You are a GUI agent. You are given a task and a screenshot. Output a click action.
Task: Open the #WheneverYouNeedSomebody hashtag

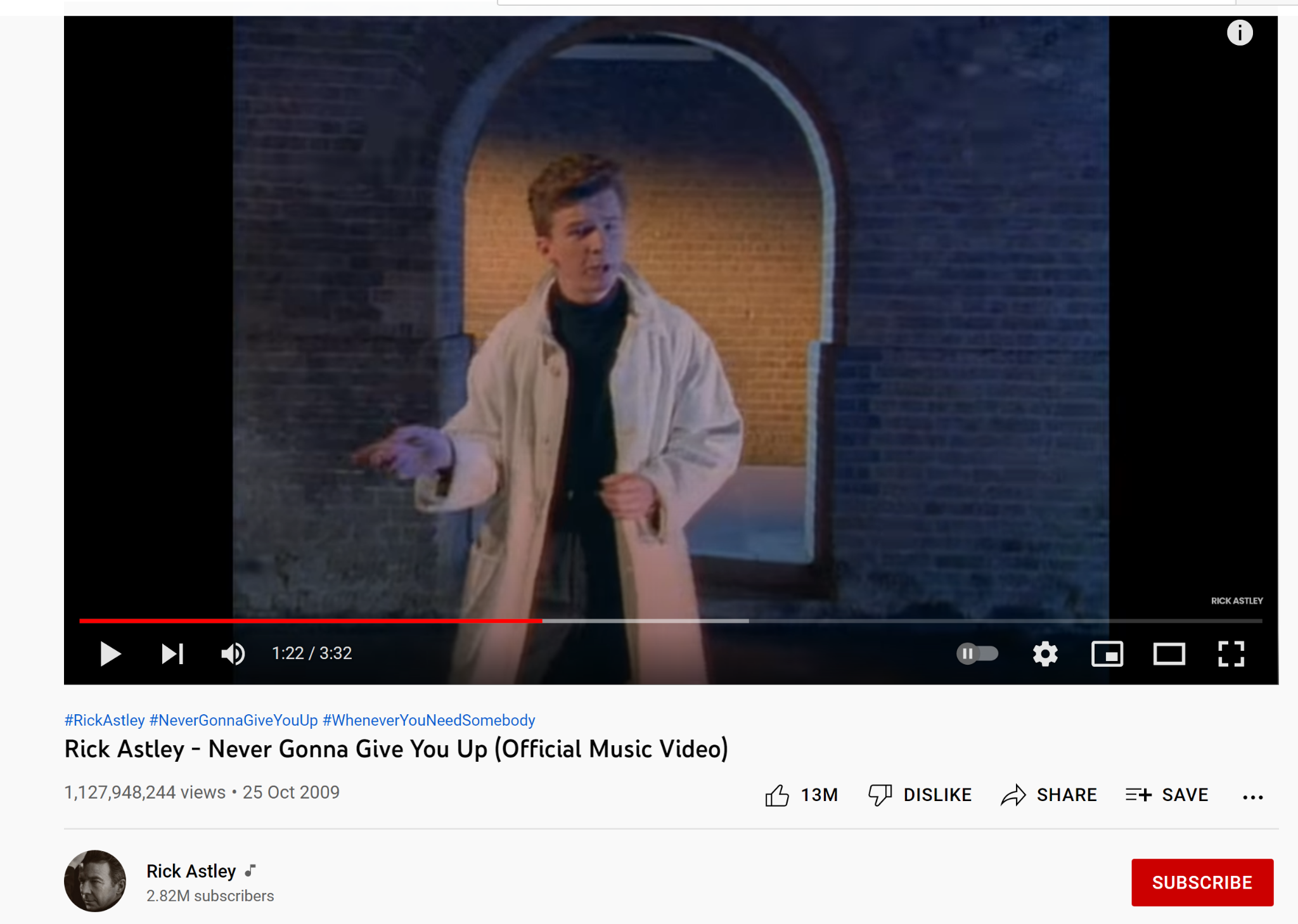tap(429, 720)
